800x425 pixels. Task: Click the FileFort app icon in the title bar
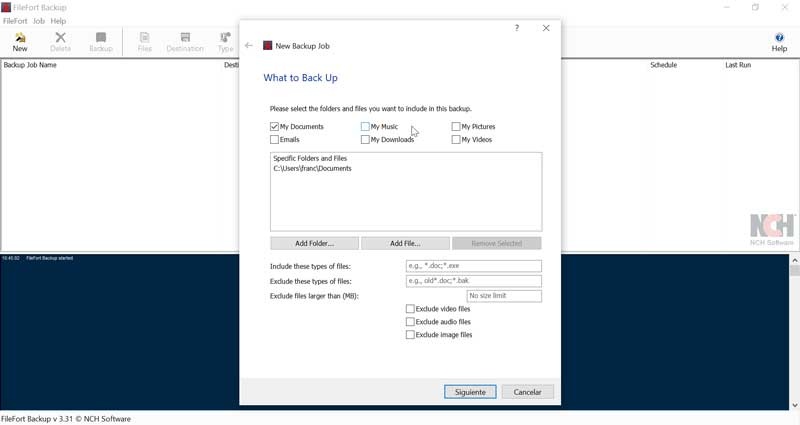point(6,7)
